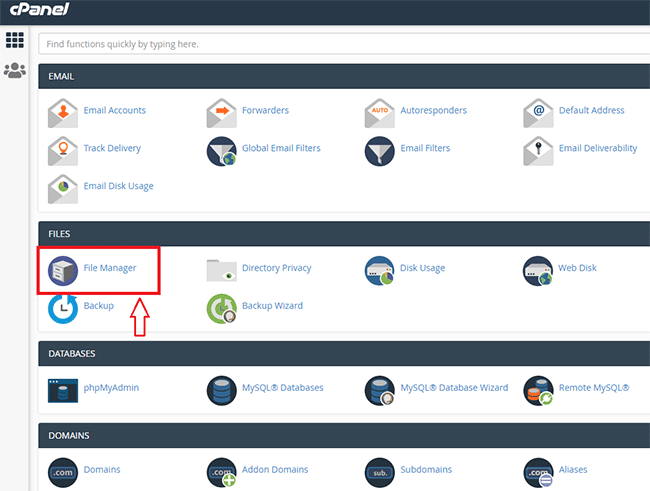This screenshot has height=491, width=650.
Task: Open the Email Disk Usage pie icon
Action: [x=63, y=189]
